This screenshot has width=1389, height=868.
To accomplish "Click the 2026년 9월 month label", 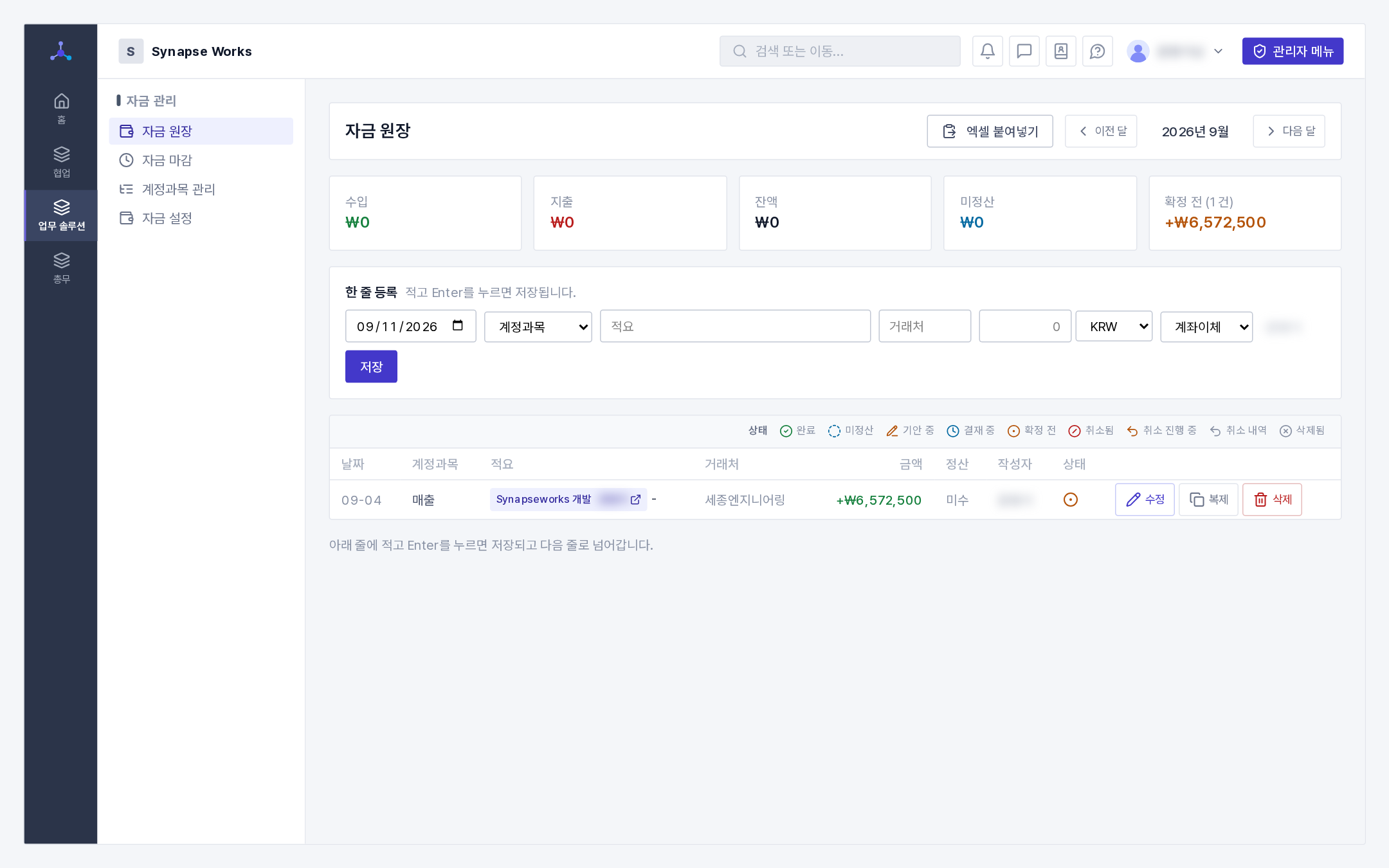I will (1195, 131).
